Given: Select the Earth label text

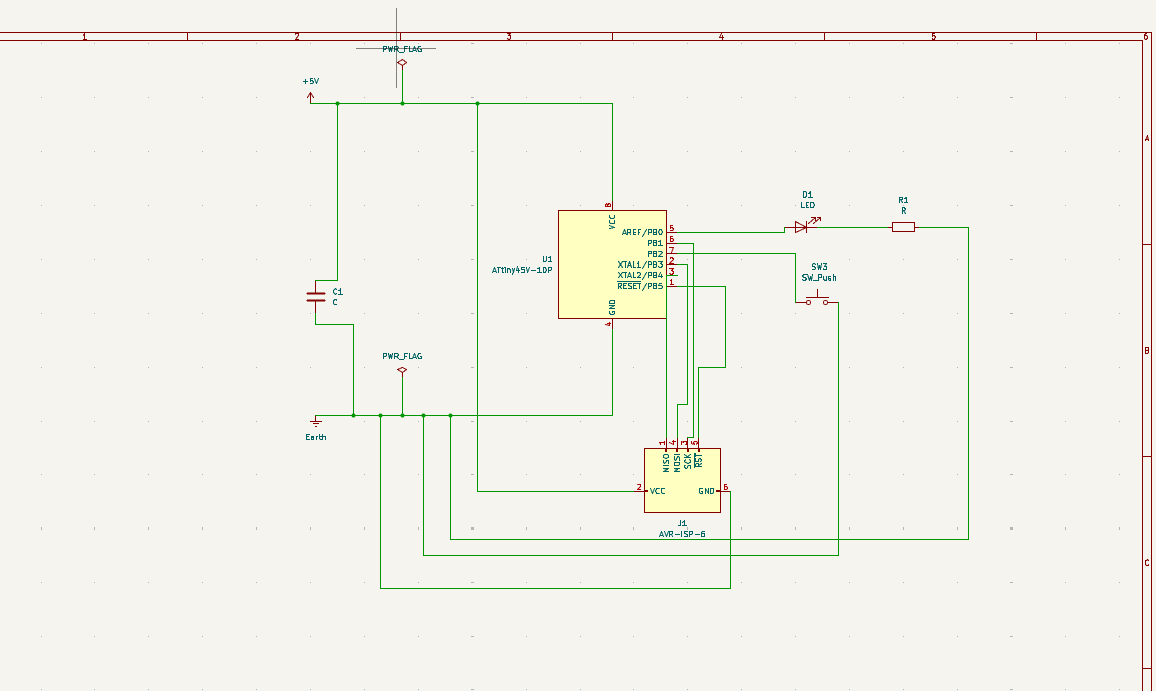Looking at the screenshot, I should [316, 437].
